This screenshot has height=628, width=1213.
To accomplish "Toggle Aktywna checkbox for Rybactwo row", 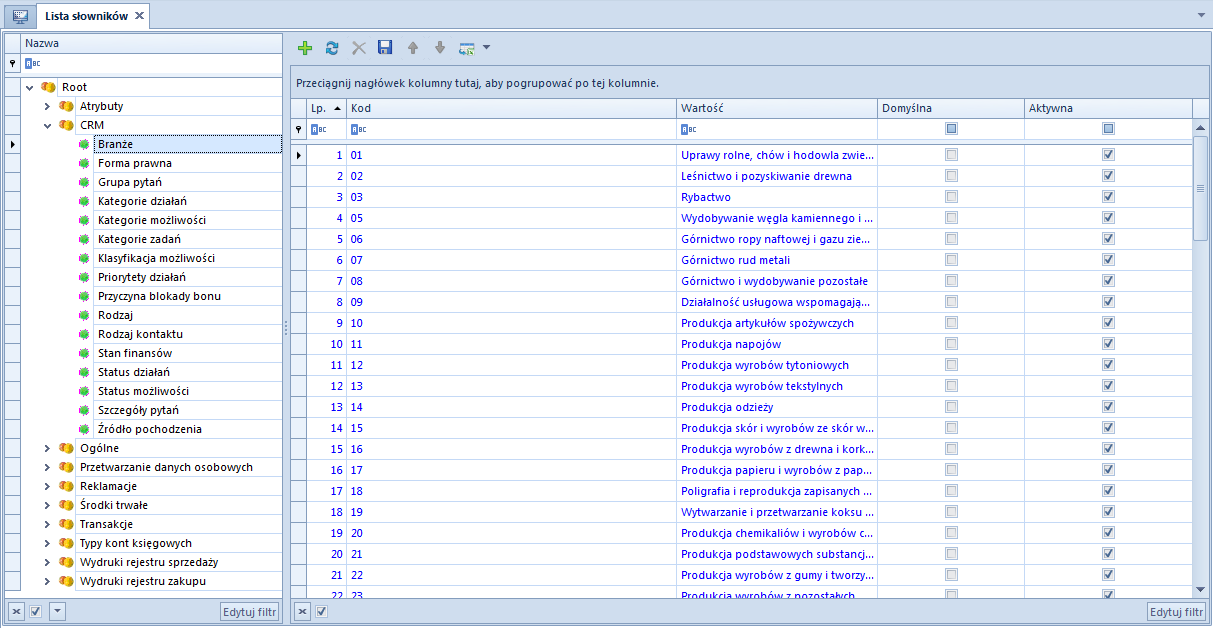I will 1107,197.
